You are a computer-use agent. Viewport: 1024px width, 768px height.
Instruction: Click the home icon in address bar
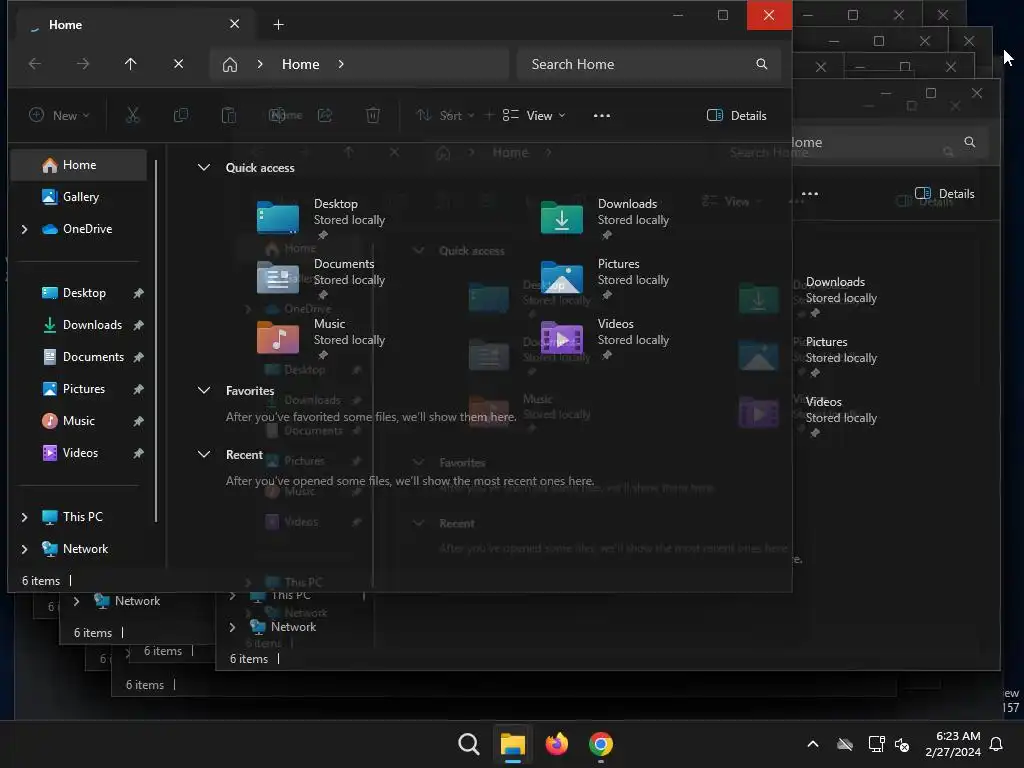coord(230,64)
